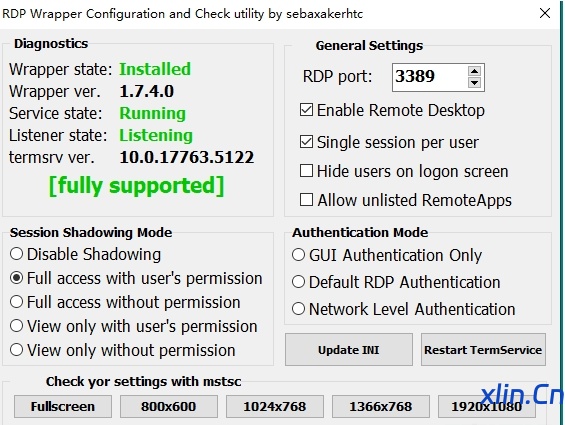
Task: Select GUI Authentication Only
Action: [x=298, y=254]
